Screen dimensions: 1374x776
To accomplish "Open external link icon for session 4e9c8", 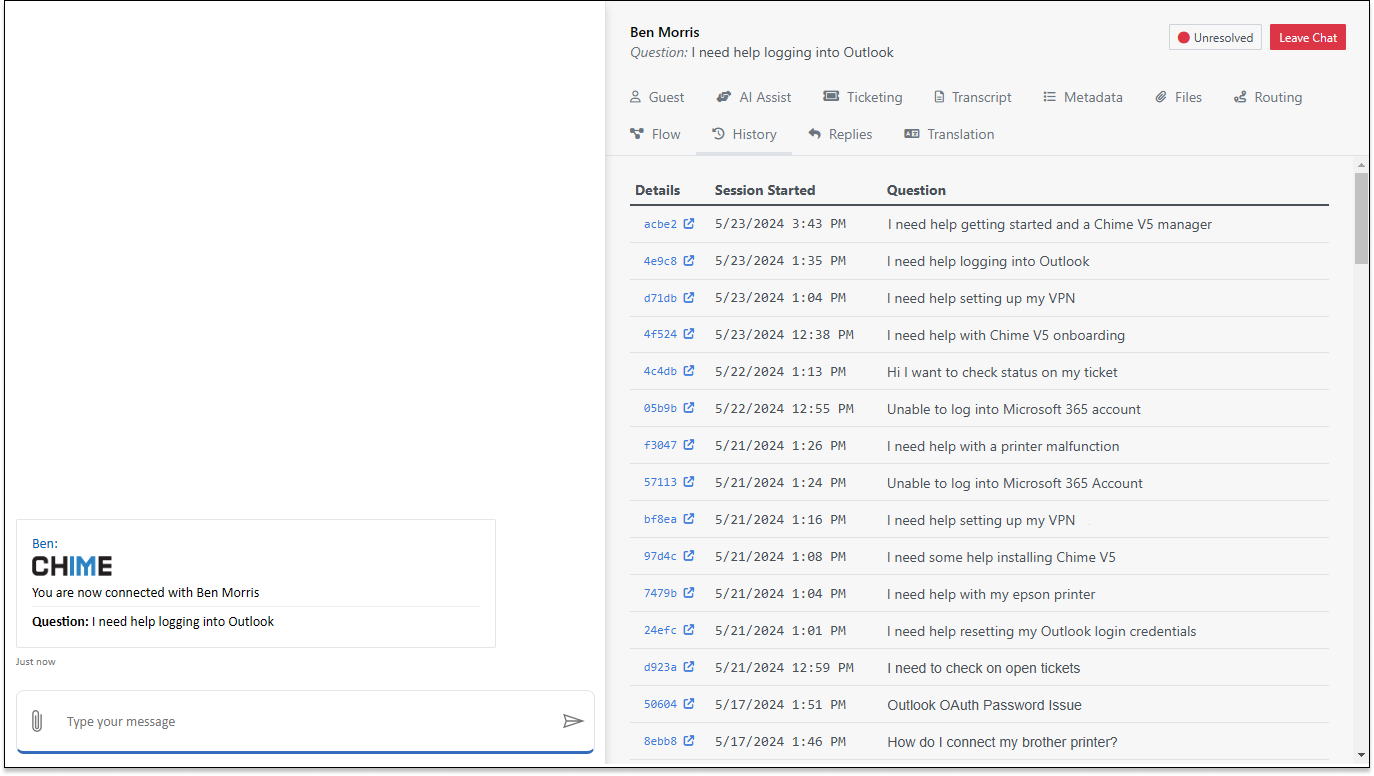I will pyautogui.click(x=689, y=261).
